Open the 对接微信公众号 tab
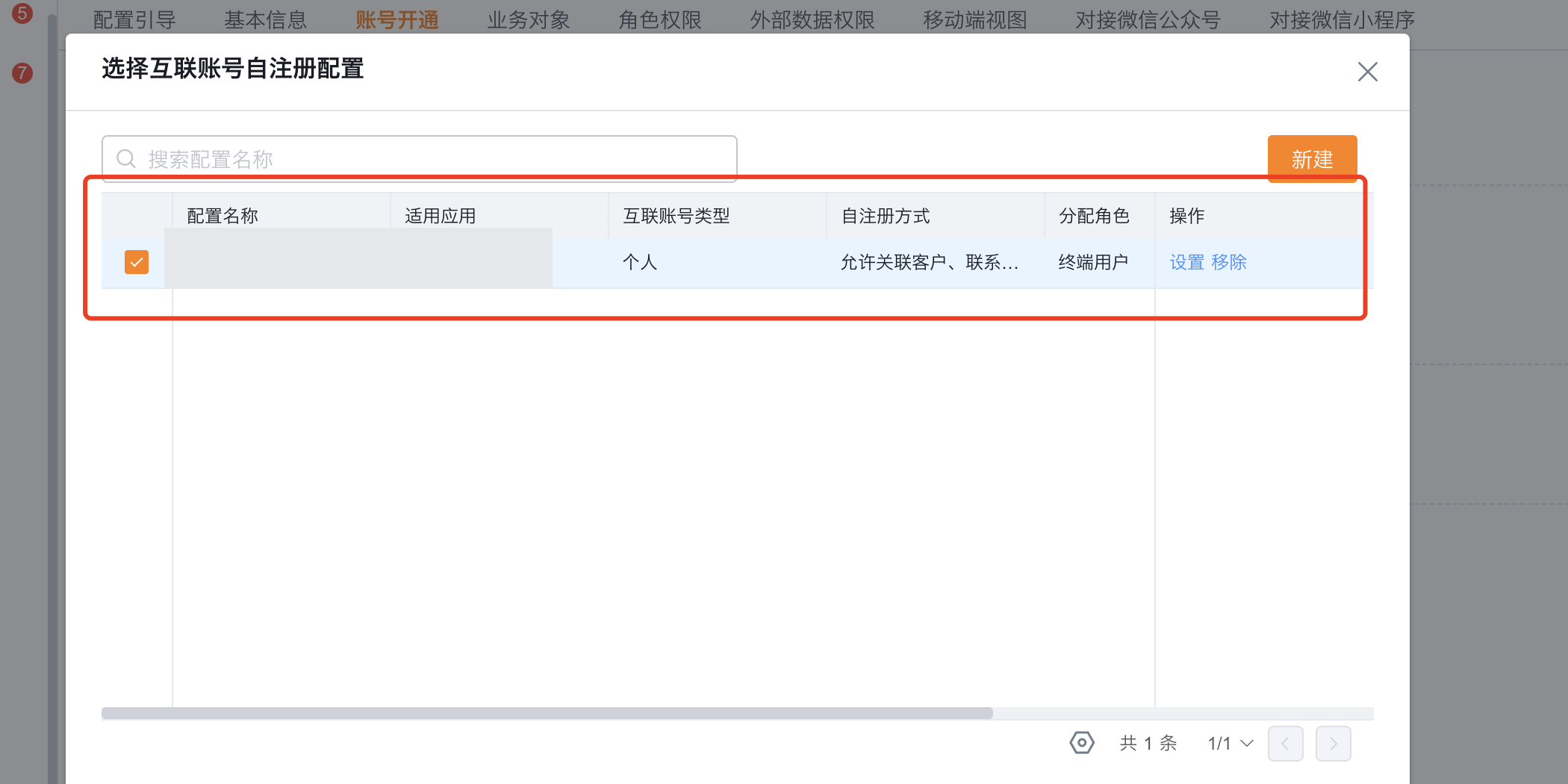The width and height of the screenshot is (1568, 784). (1148, 20)
